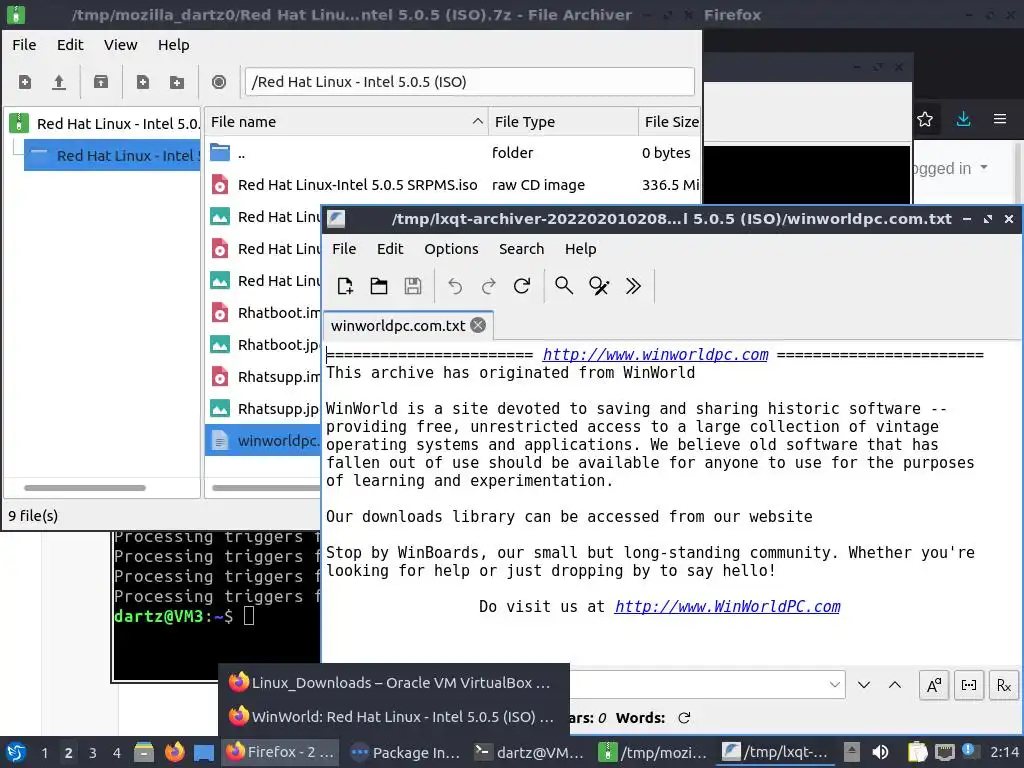
Task: Close the winworldpc.com.txt tab
Action: pos(478,325)
